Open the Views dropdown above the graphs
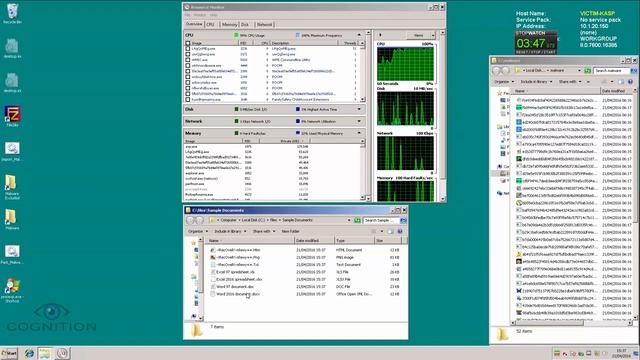The image size is (640, 360). click(x=421, y=36)
